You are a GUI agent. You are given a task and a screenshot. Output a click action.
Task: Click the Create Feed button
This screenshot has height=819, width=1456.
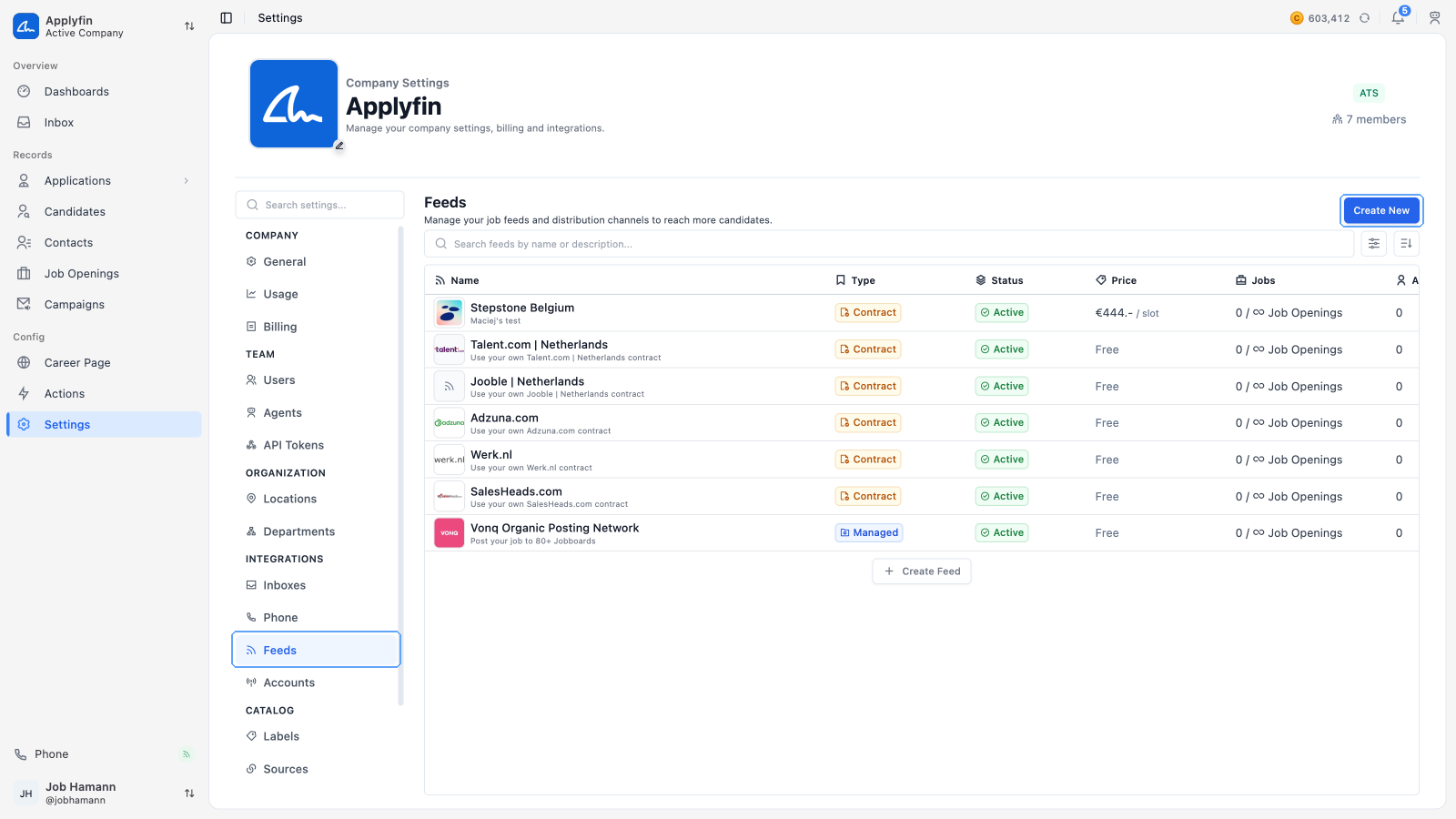[922, 571]
